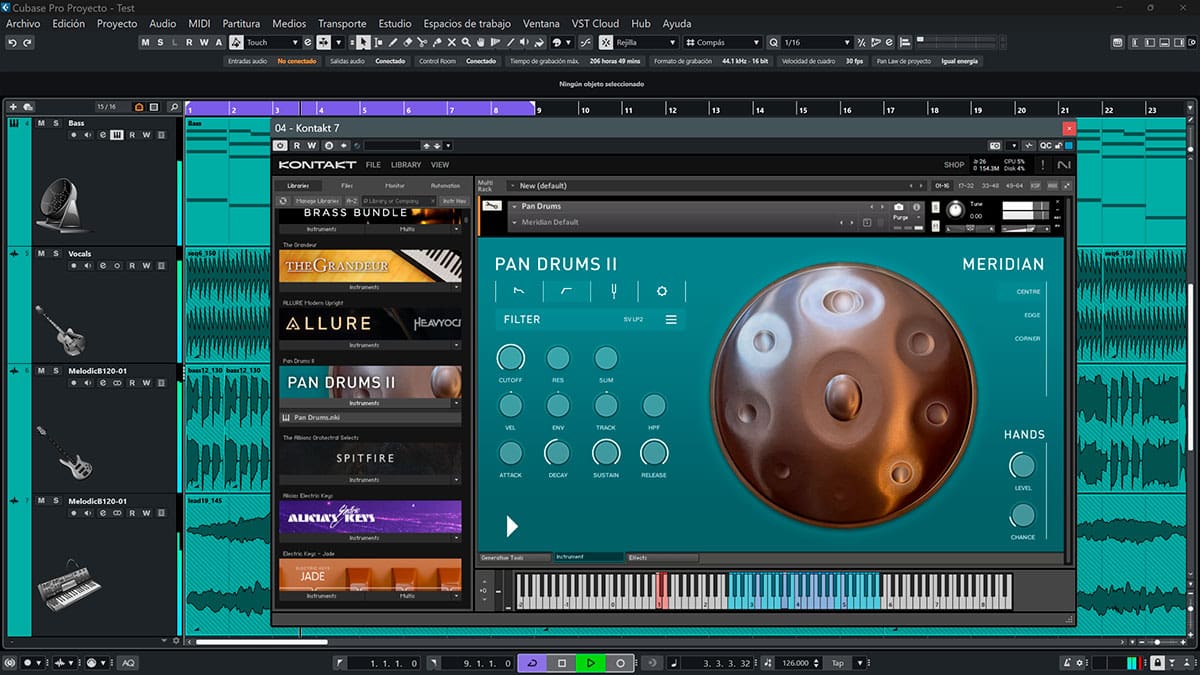Refresh the Kontakt libraries list

pyautogui.click(x=284, y=201)
